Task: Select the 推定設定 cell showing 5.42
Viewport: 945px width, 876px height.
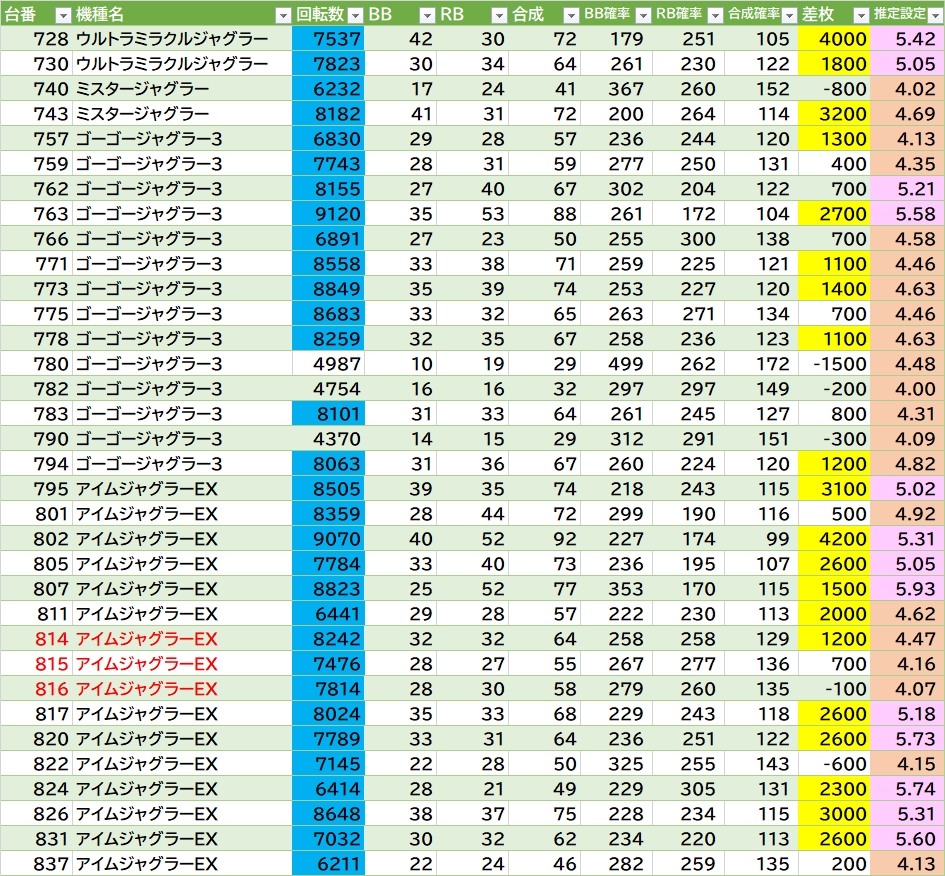Action: (x=908, y=39)
